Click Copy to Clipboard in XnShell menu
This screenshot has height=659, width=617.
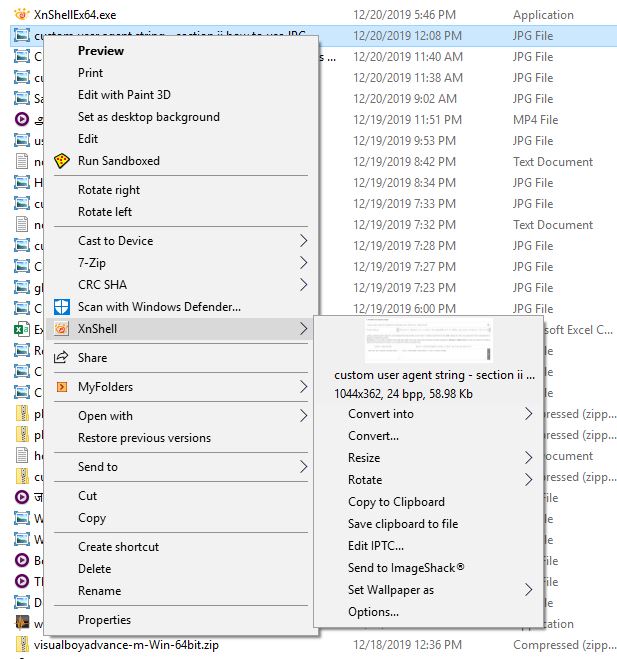[396, 502]
